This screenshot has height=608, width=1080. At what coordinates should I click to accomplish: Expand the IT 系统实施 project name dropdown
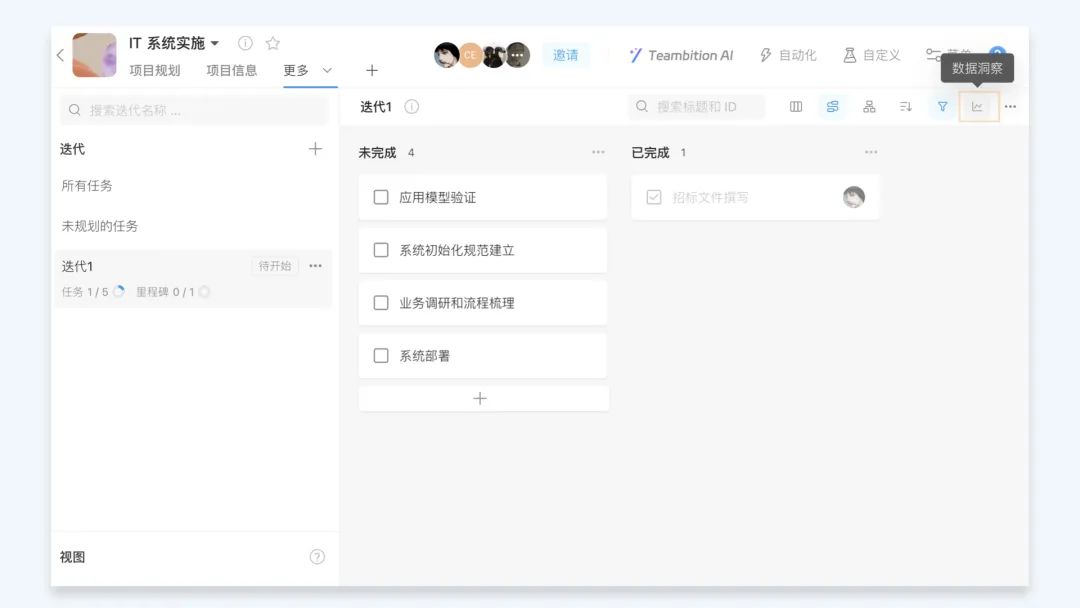point(215,44)
